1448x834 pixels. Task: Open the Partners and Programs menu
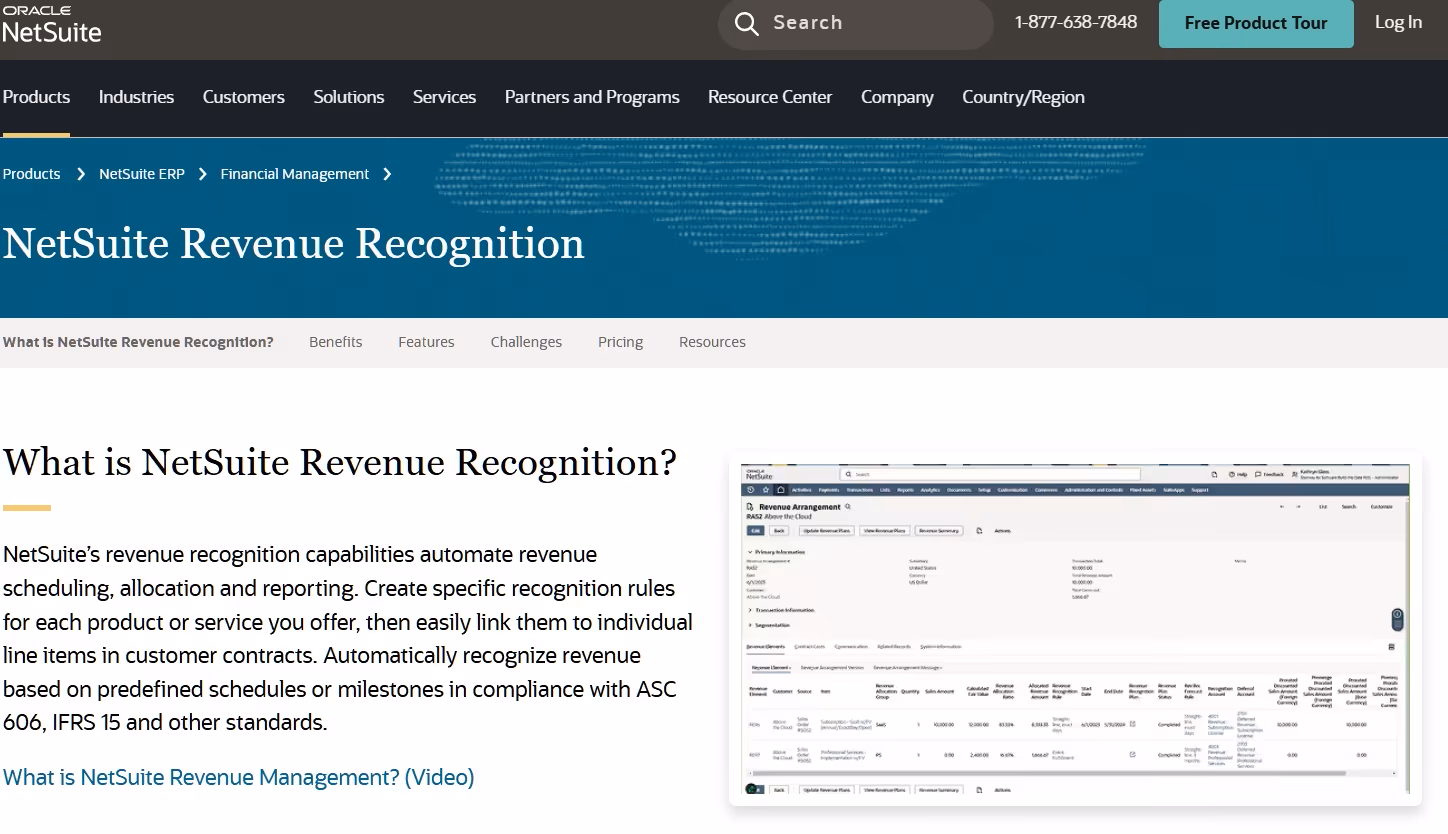tap(592, 97)
